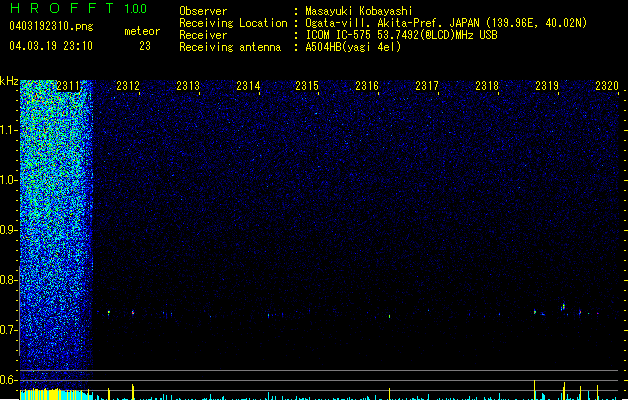Click the Receiving antenna label
This screenshot has width=629, height=400.
pyautogui.click(x=230, y=47)
